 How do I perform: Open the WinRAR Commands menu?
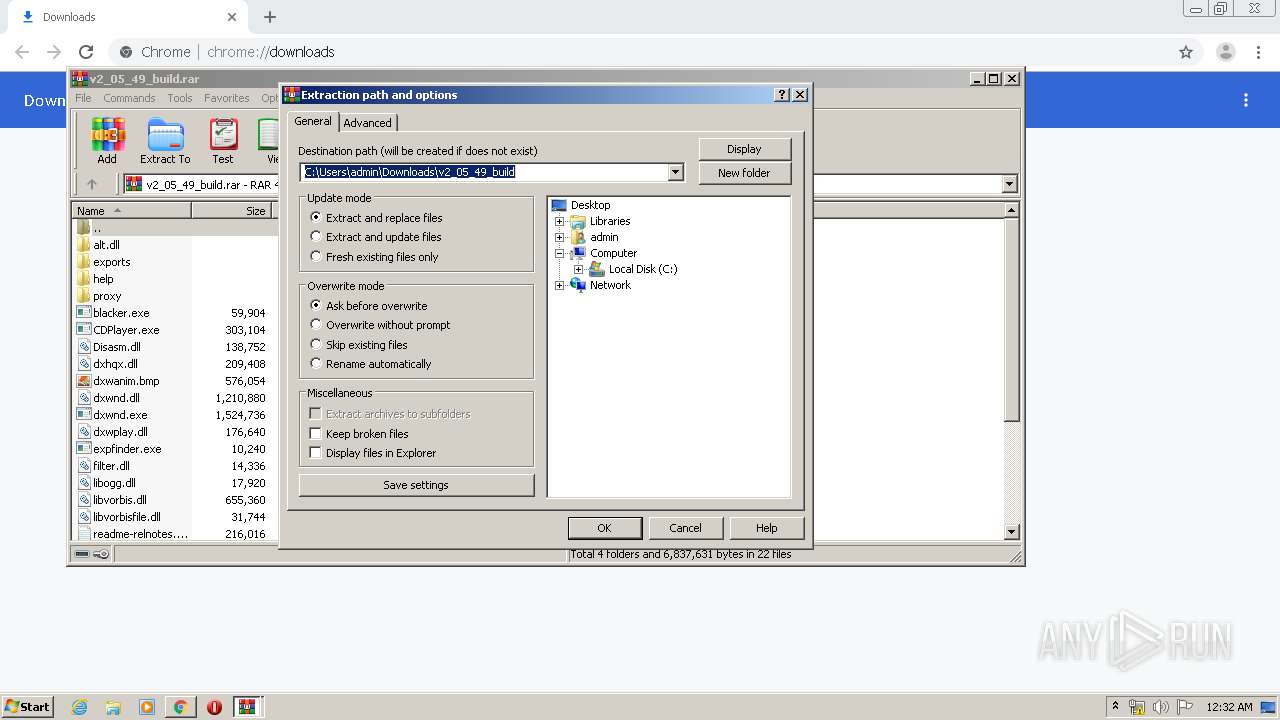[x=129, y=98]
